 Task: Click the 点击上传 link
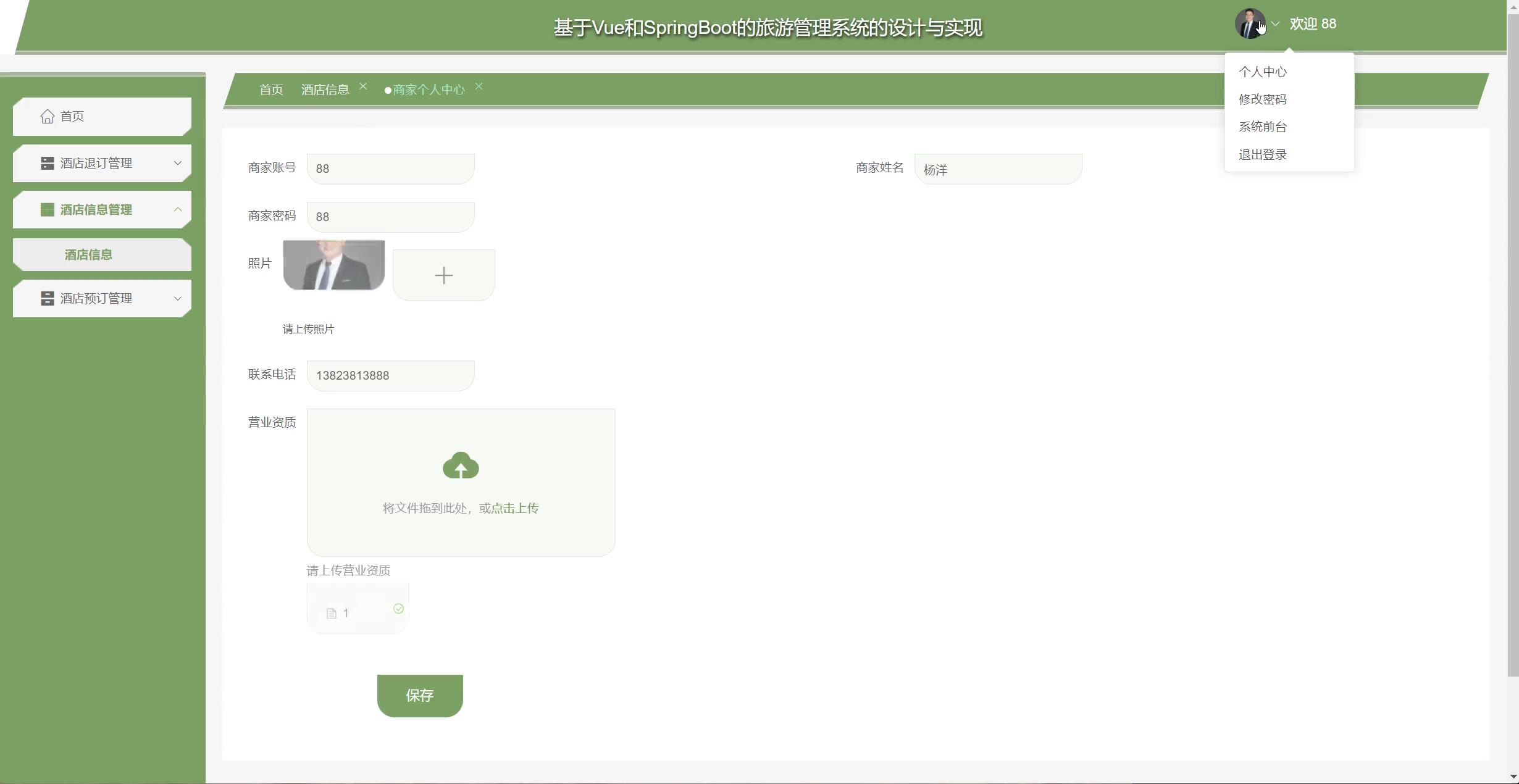(x=515, y=508)
